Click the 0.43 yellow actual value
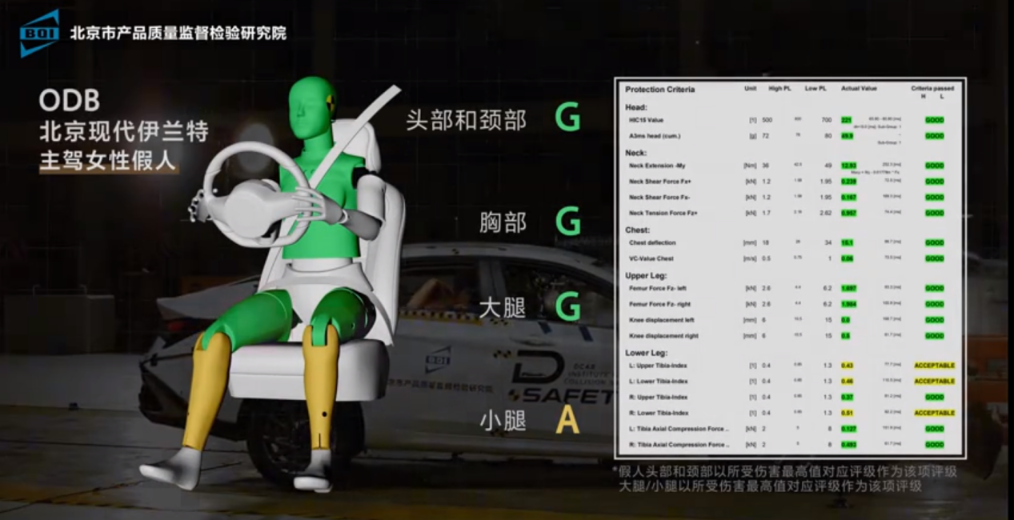 pyautogui.click(x=847, y=366)
